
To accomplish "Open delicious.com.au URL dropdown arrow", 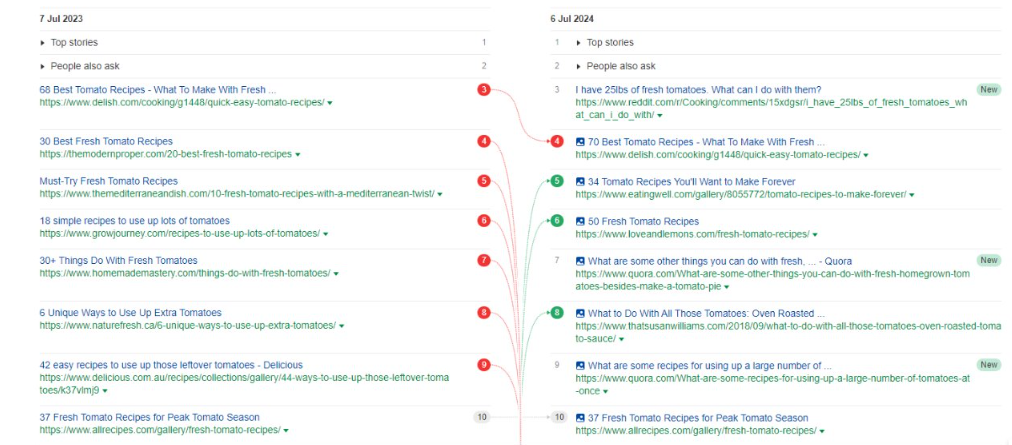I will (105, 391).
